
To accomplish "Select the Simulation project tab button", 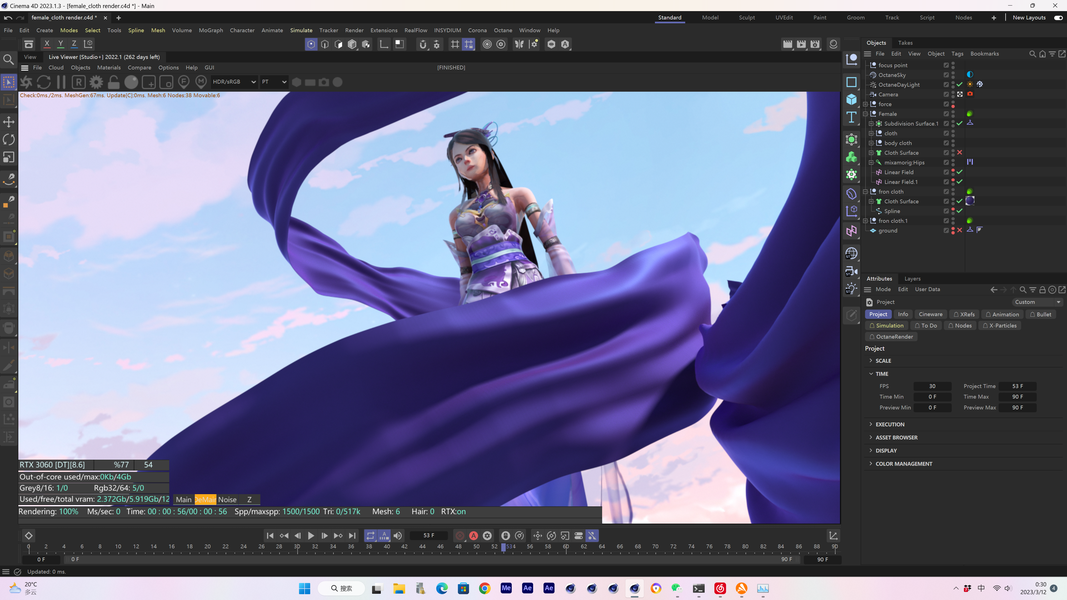I will click(886, 326).
